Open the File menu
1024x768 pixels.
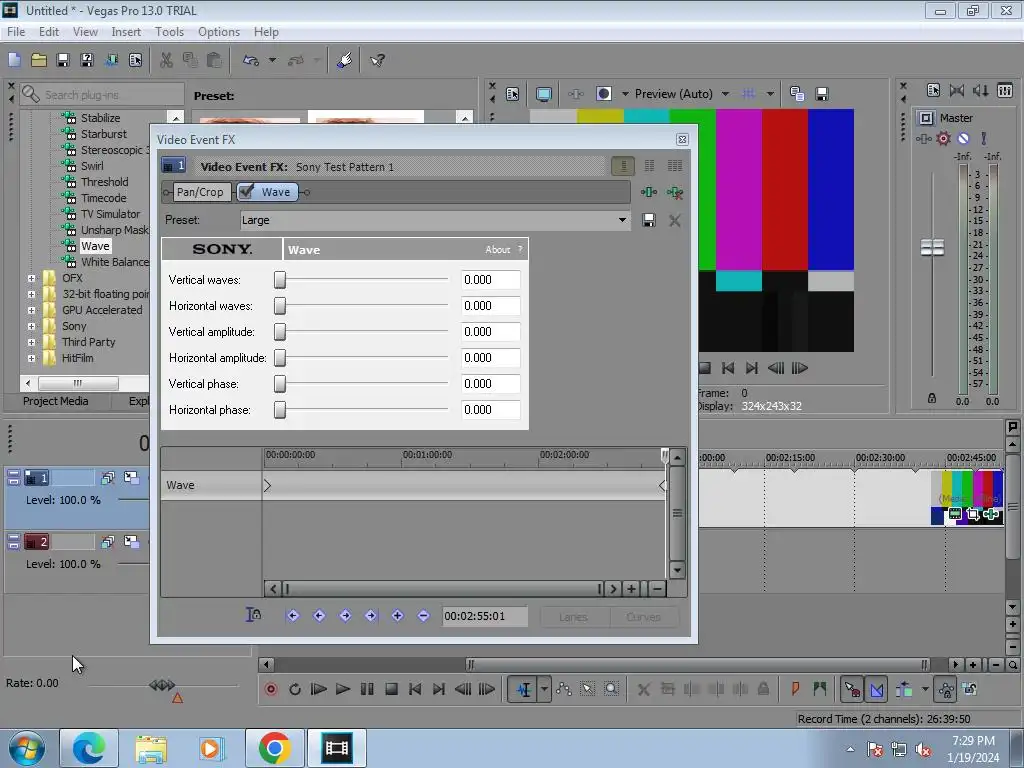[x=16, y=32]
